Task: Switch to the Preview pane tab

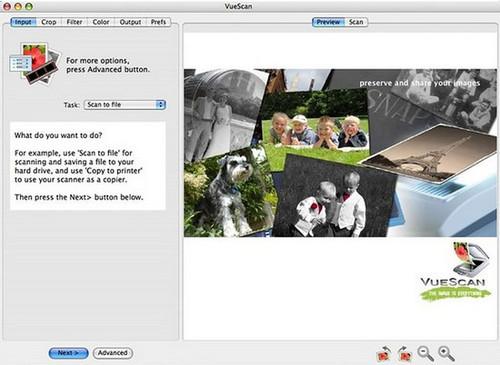Action: coord(328,22)
